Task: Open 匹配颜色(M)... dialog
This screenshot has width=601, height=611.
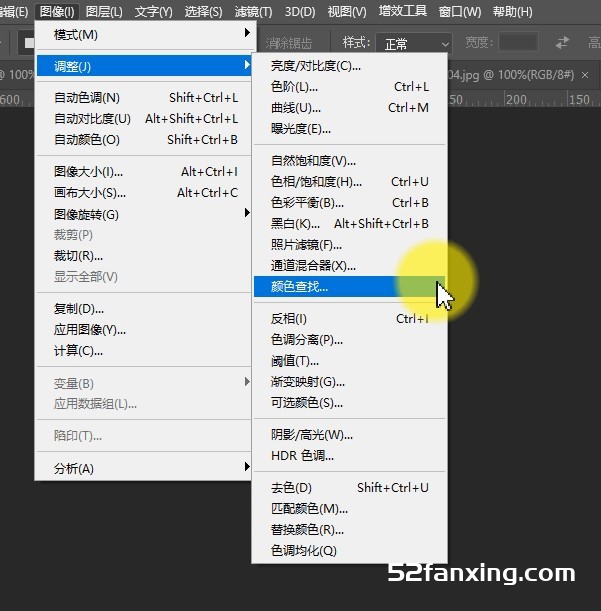Action: click(x=349, y=509)
